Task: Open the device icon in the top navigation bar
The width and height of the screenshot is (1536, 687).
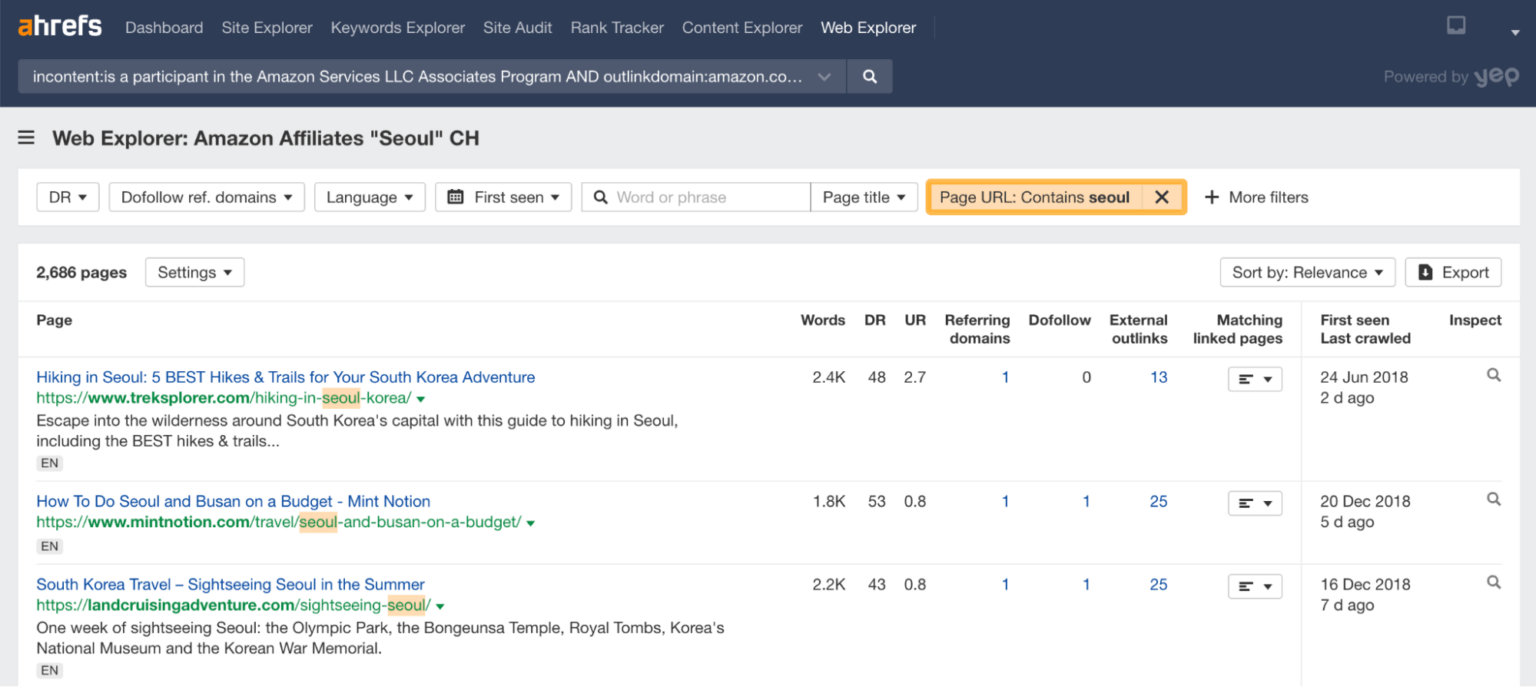Action: tap(1456, 25)
